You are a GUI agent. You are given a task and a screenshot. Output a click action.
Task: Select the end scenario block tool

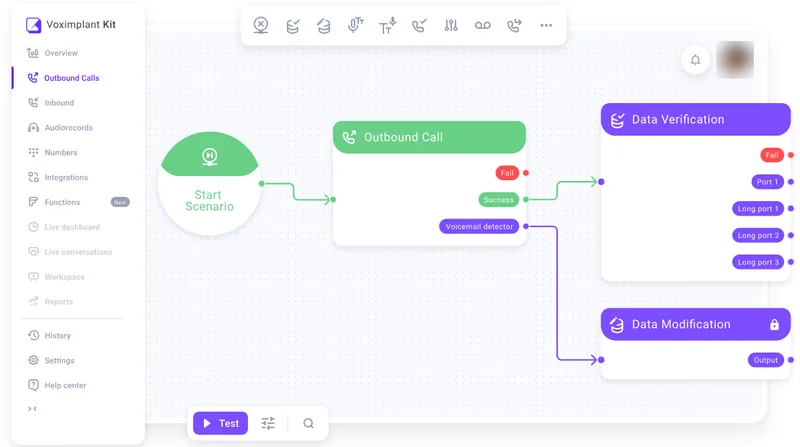click(x=261, y=25)
